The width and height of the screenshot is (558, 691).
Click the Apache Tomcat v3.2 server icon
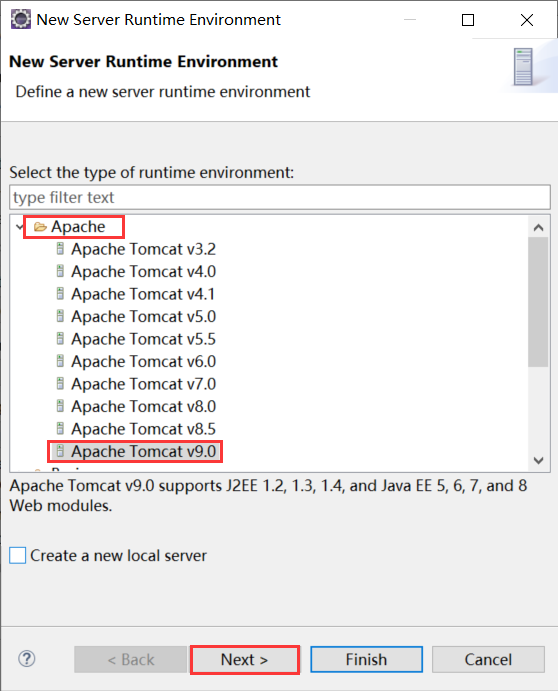coord(60,249)
